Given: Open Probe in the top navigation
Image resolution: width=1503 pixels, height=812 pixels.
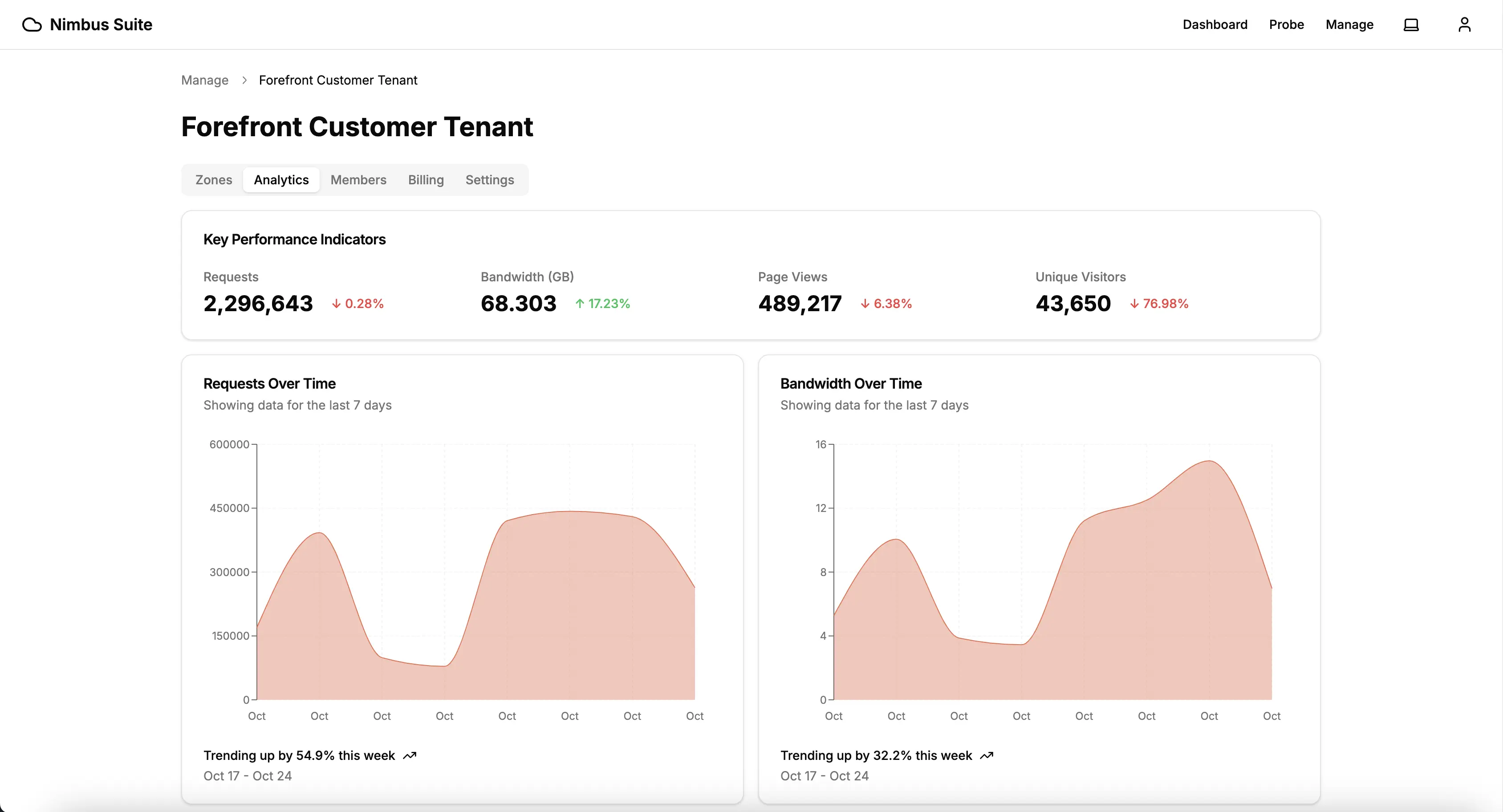Looking at the screenshot, I should 1286,24.
